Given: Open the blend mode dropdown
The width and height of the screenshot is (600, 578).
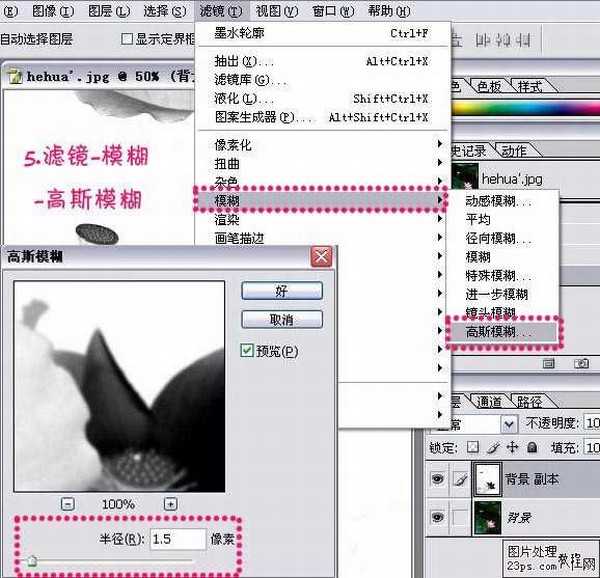Looking at the screenshot, I should point(509,424).
